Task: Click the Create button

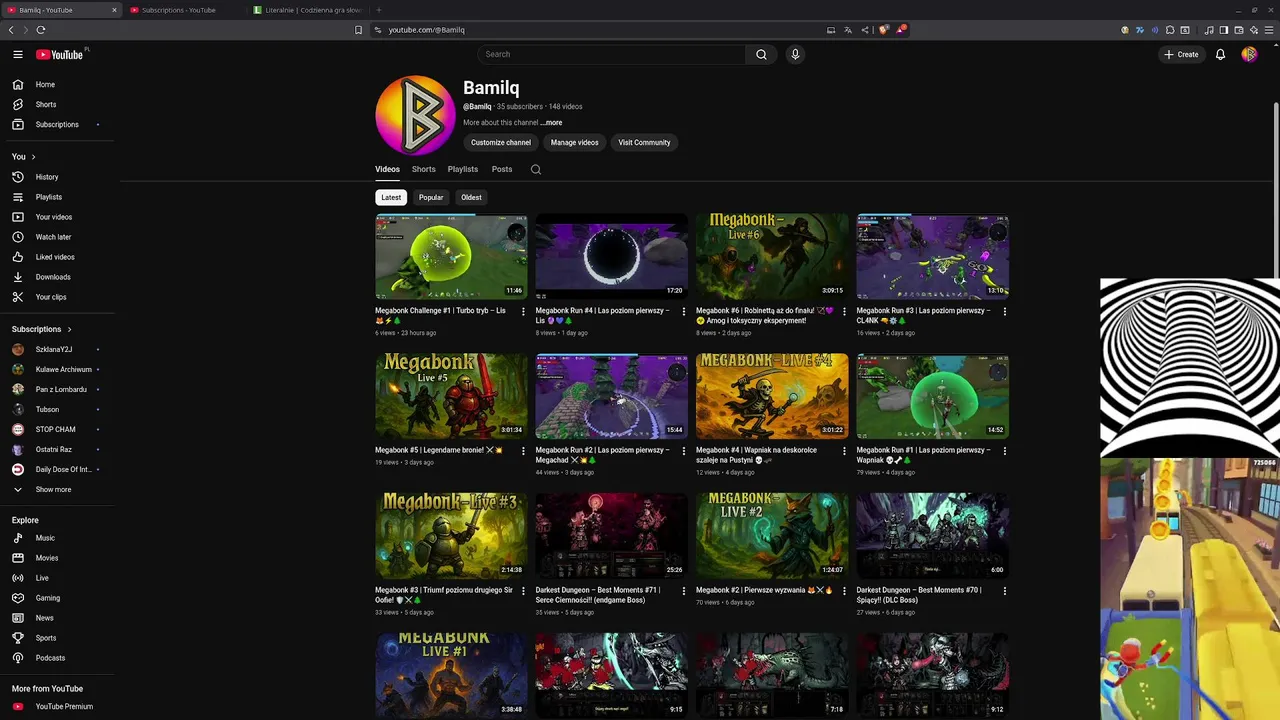Action: pyautogui.click(x=1181, y=54)
